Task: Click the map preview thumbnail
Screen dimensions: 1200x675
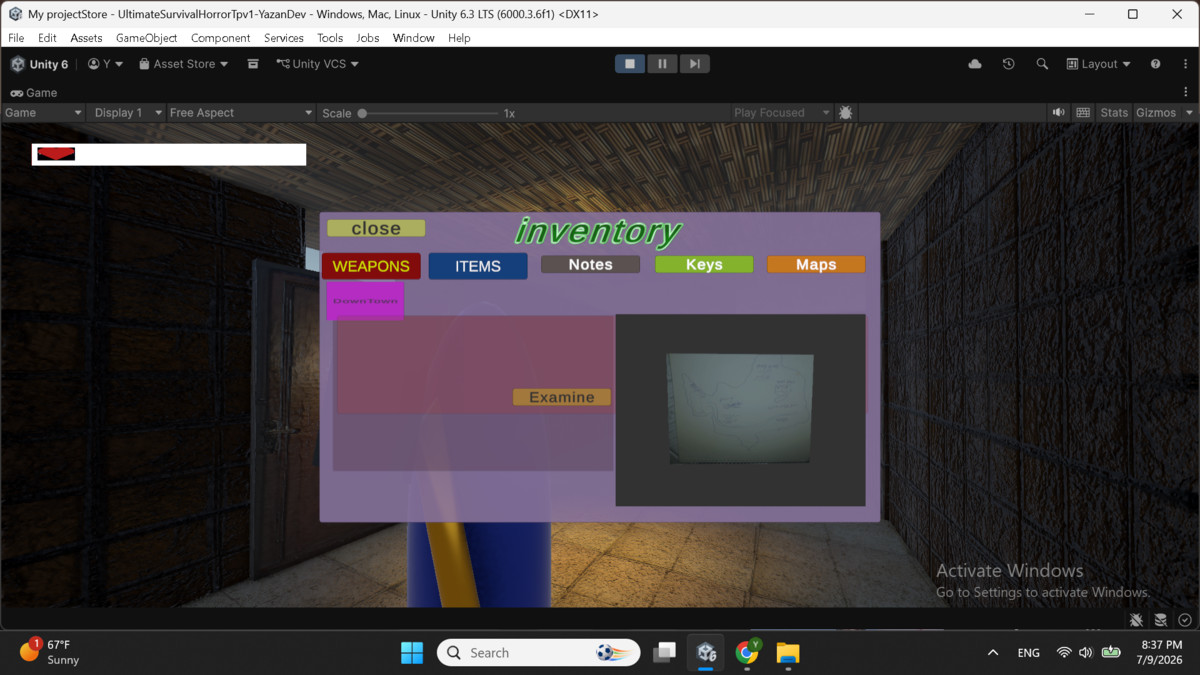Action: tap(740, 409)
